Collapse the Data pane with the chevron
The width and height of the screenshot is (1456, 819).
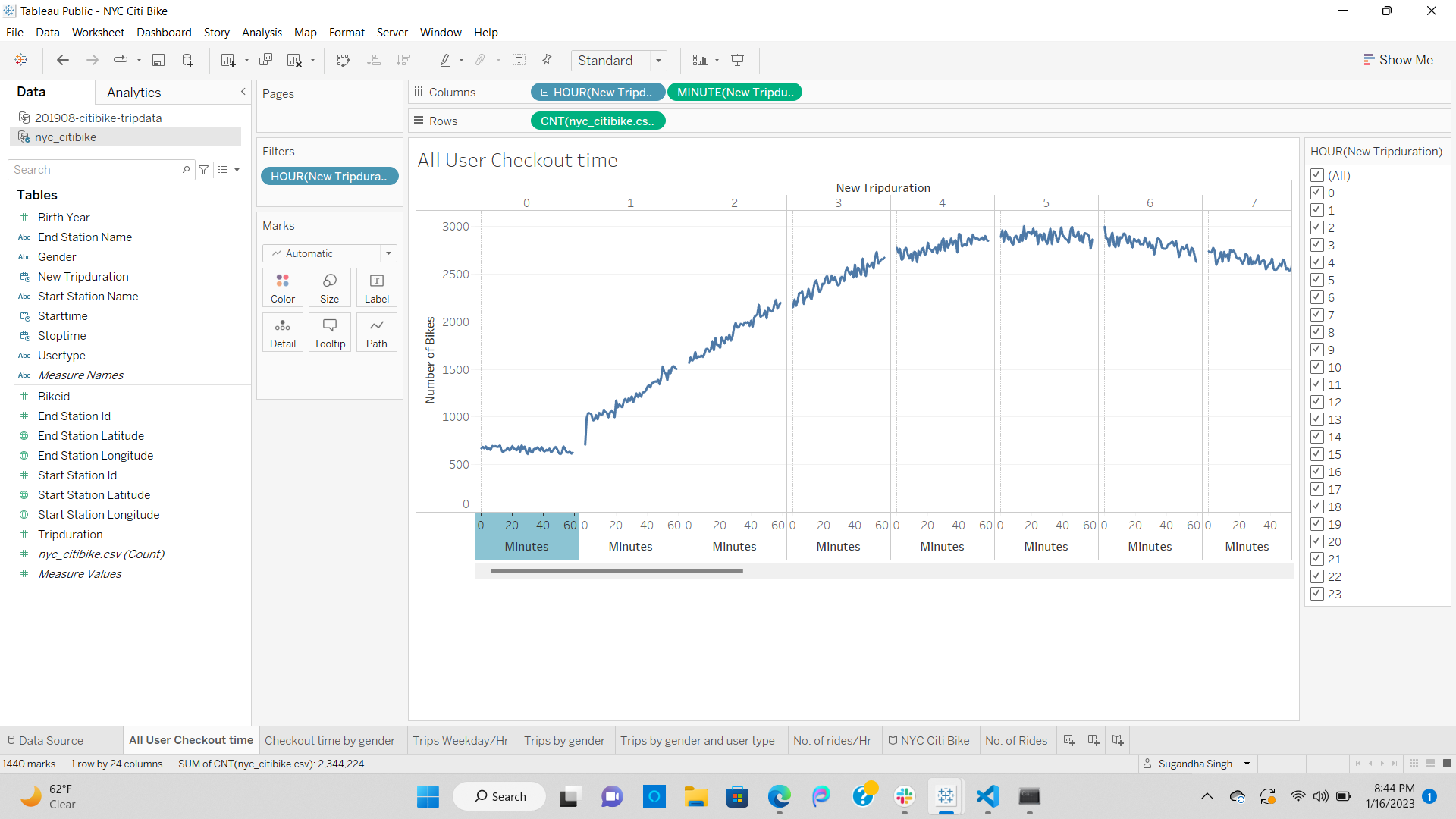click(243, 92)
